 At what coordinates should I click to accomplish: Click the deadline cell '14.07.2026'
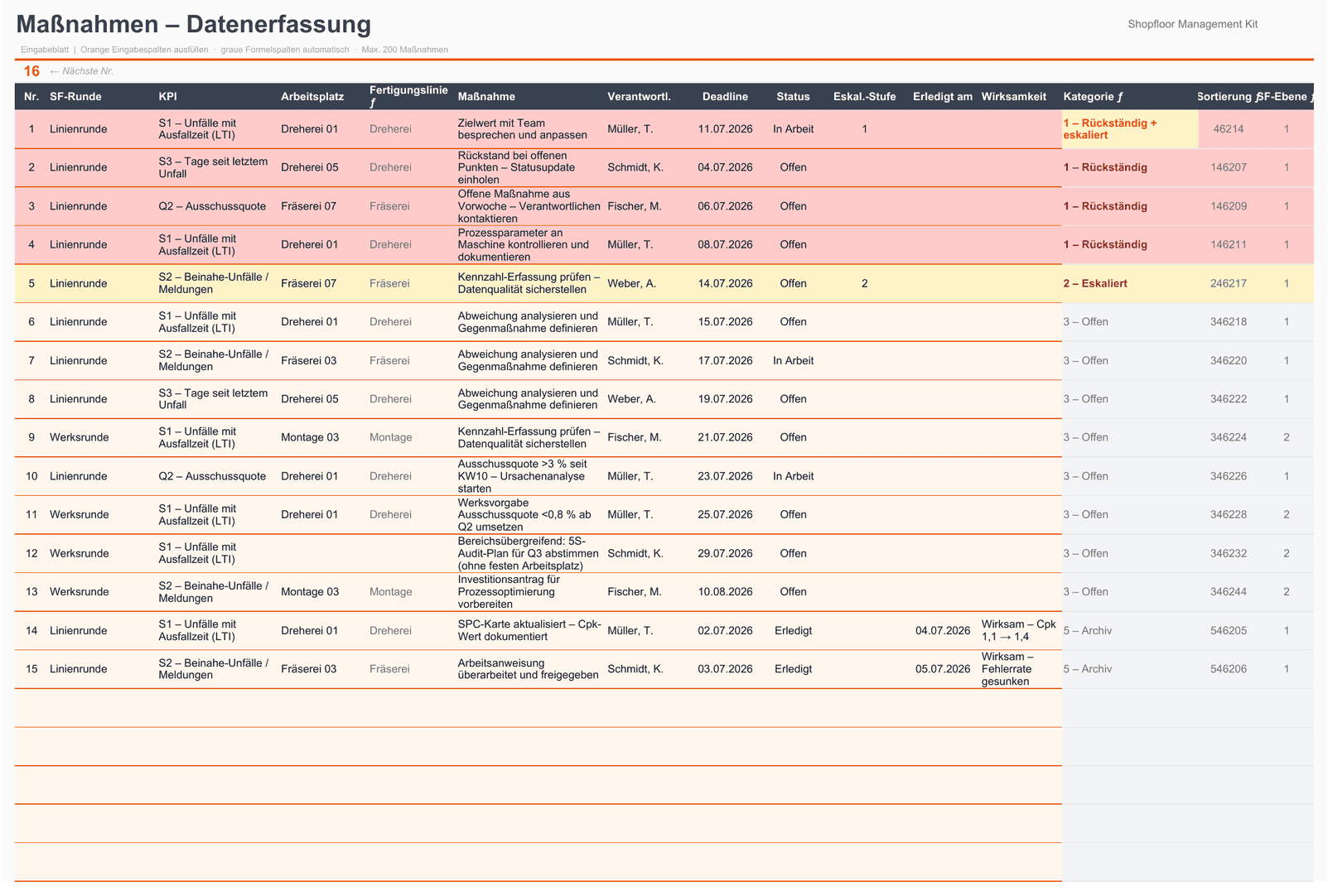pyautogui.click(x=726, y=283)
